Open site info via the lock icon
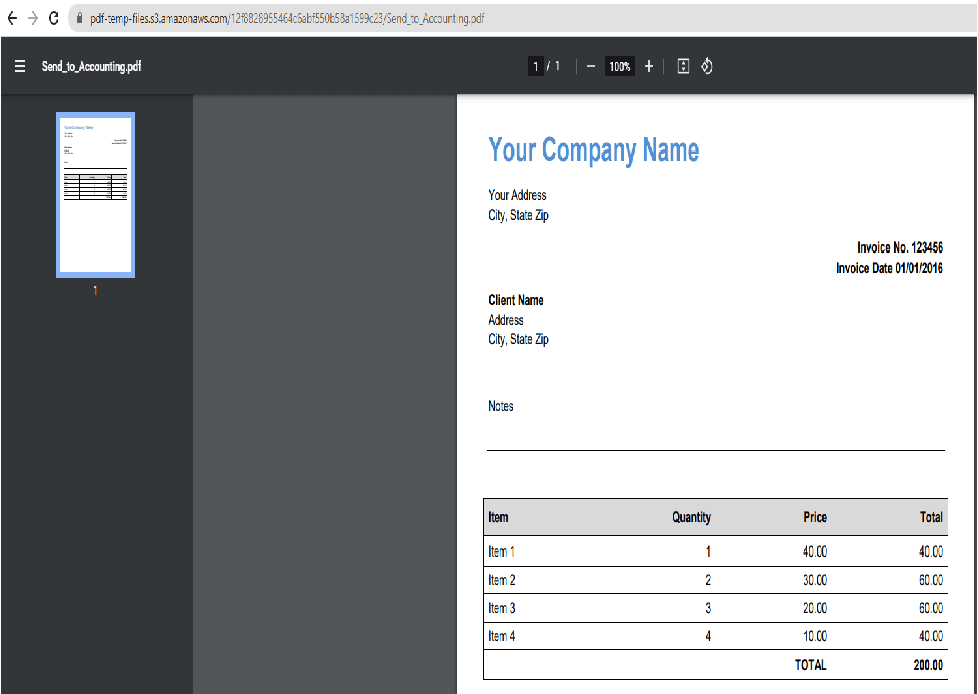 [80, 19]
